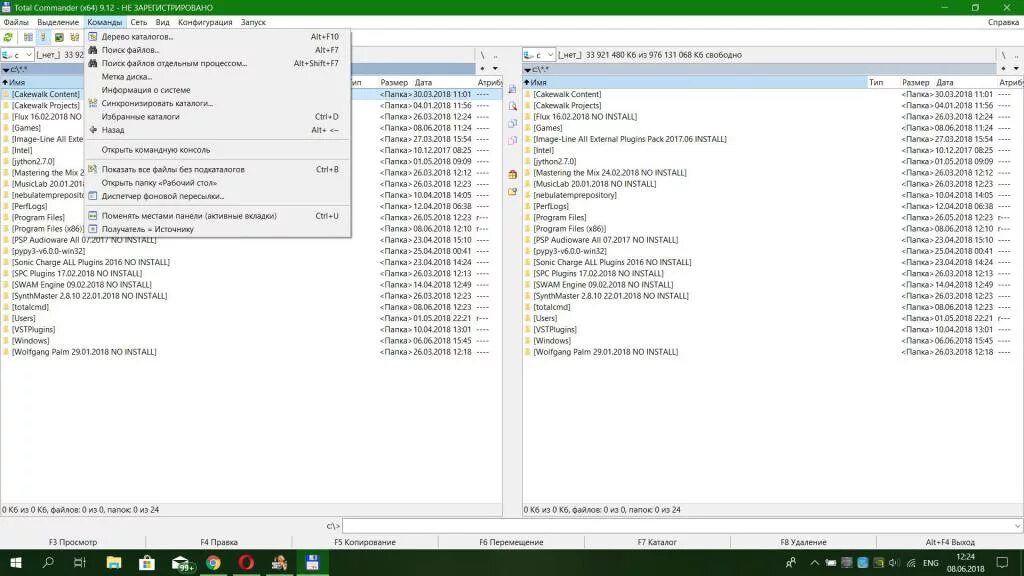1024x576 pixels.
Task: Open the Сеть menu
Action: coord(138,22)
